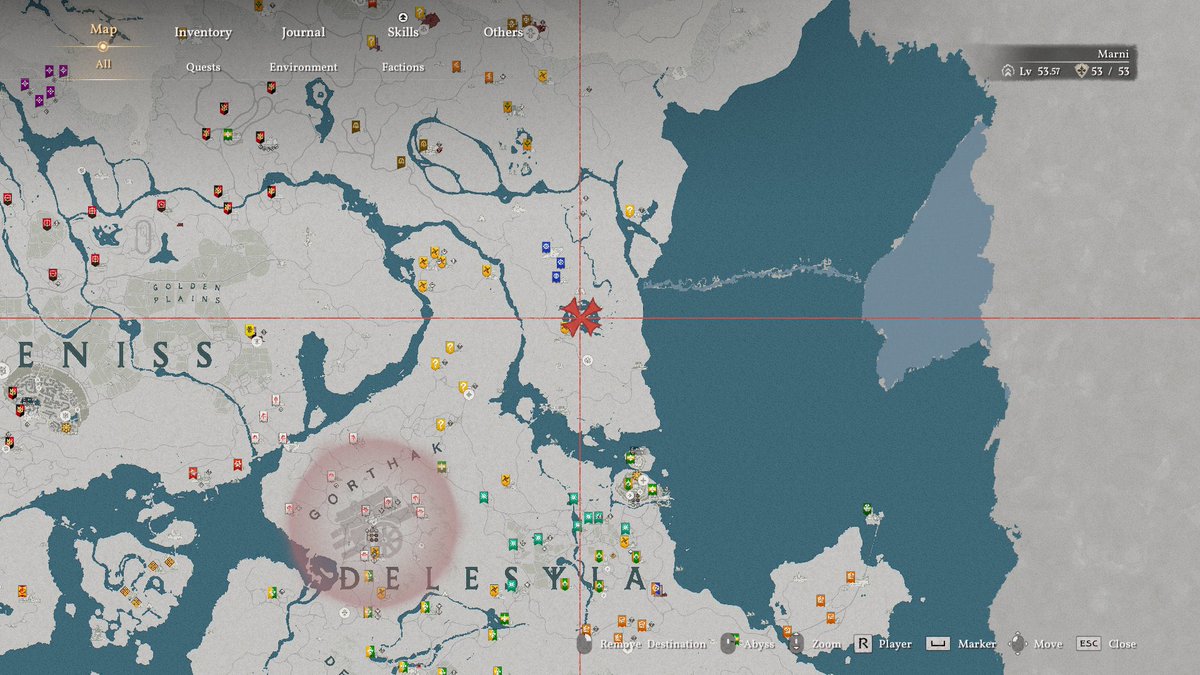
Task: Click yellow question-mark banner beside the eastern lake
Action: pos(629,211)
